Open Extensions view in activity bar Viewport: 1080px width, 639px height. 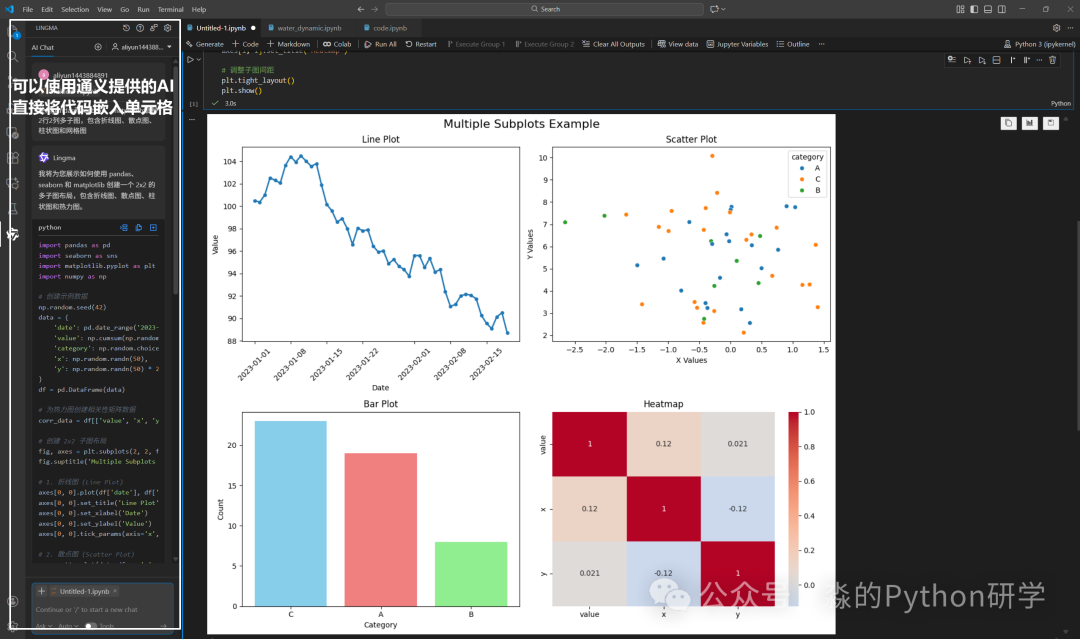tap(12, 158)
